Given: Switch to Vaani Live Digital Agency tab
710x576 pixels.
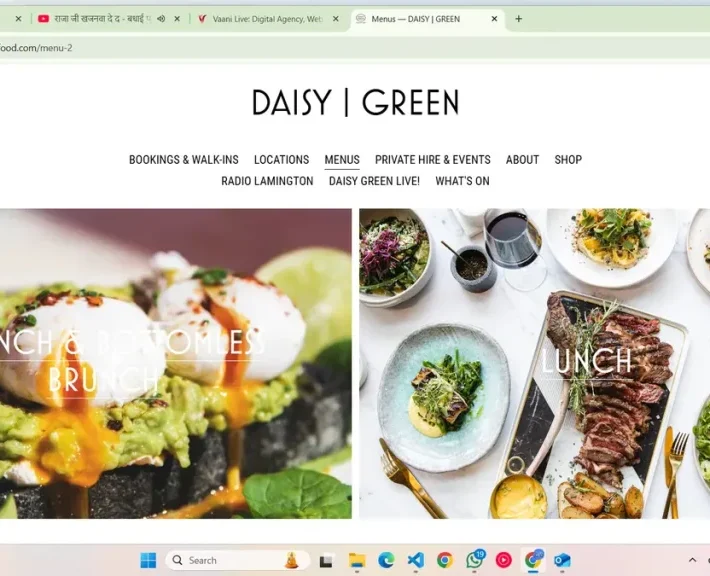Looking at the screenshot, I should (x=267, y=19).
